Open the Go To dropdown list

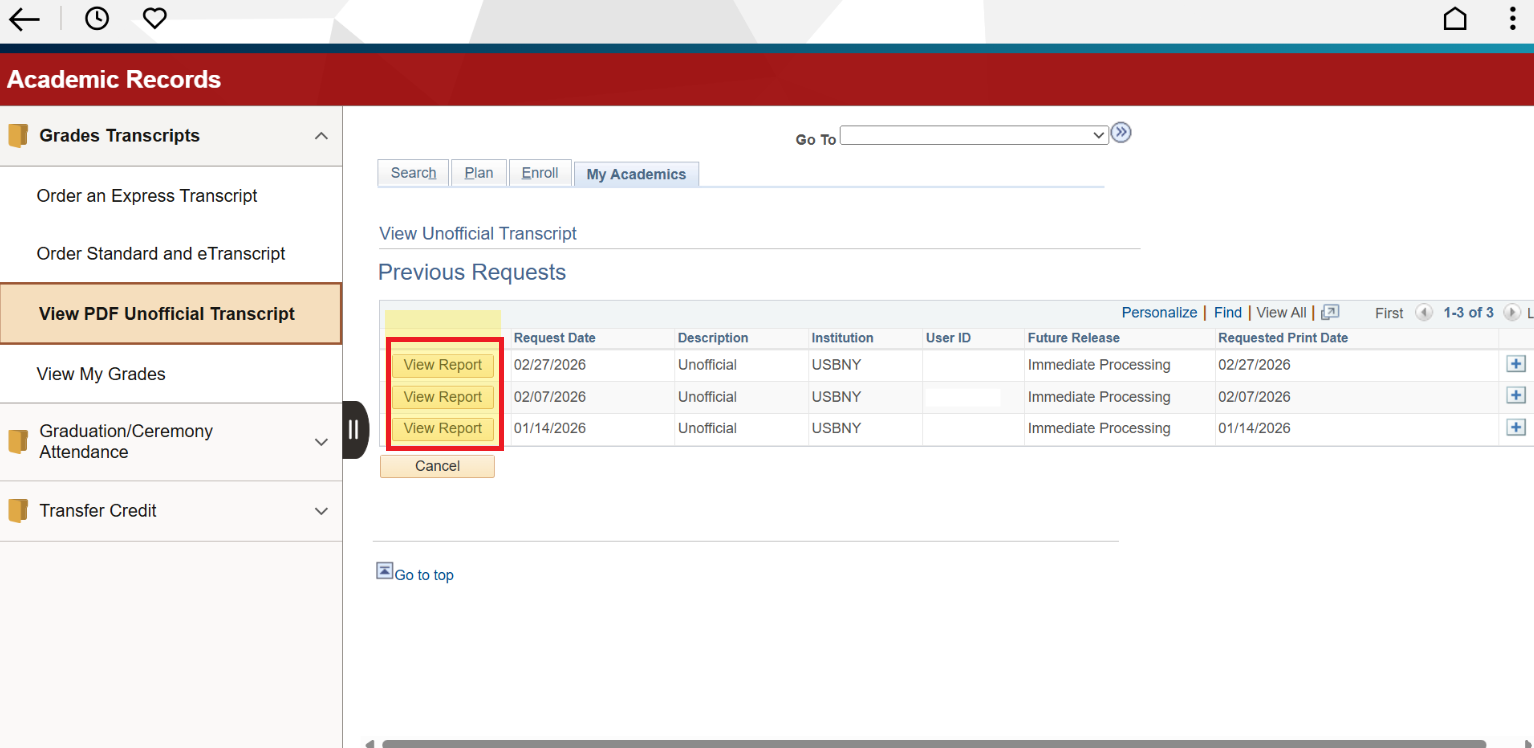pos(974,135)
